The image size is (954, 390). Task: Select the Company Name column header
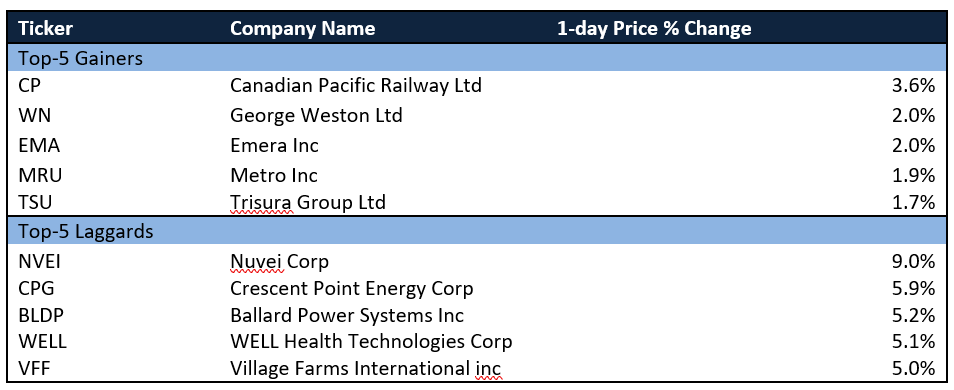[302, 28]
